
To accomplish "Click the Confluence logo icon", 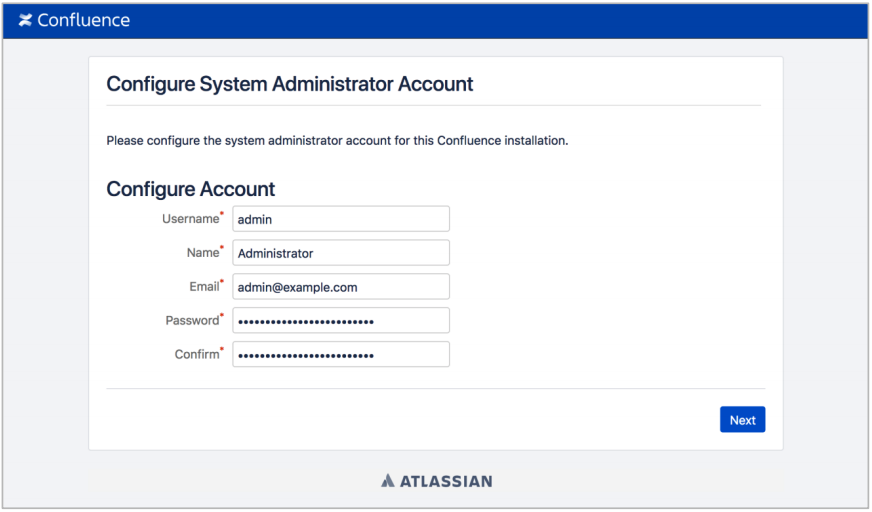I will [25, 21].
